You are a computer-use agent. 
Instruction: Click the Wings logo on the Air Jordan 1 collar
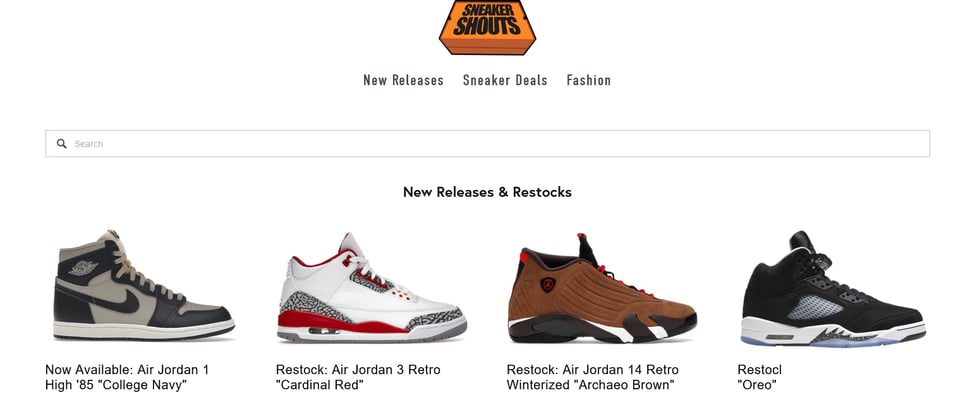[83, 268]
